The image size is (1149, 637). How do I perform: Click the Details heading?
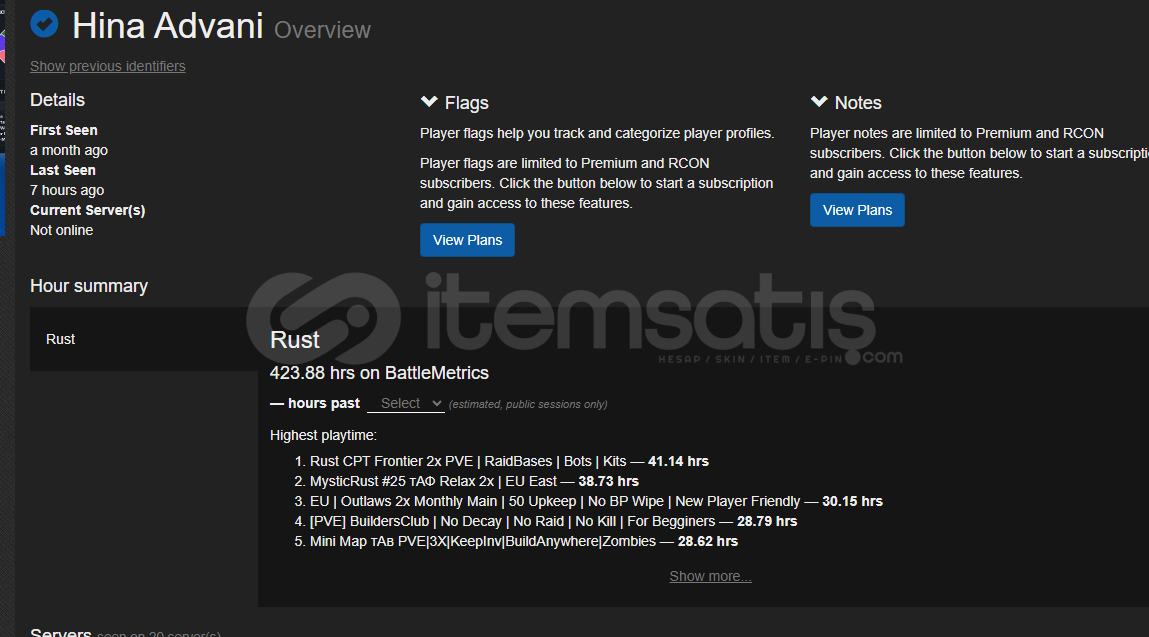point(57,100)
